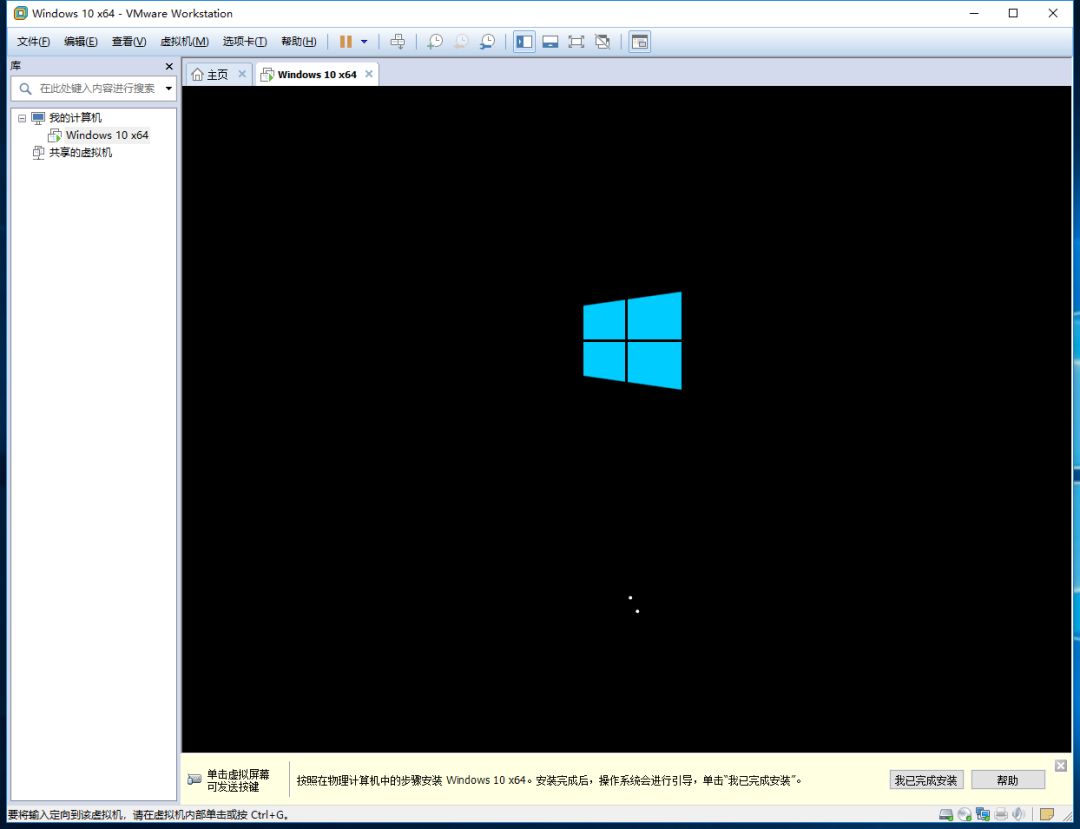The width and height of the screenshot is (1080, 829).
Task: Dismiss the yellow installation hint bar
Action: coord(1061,766)
